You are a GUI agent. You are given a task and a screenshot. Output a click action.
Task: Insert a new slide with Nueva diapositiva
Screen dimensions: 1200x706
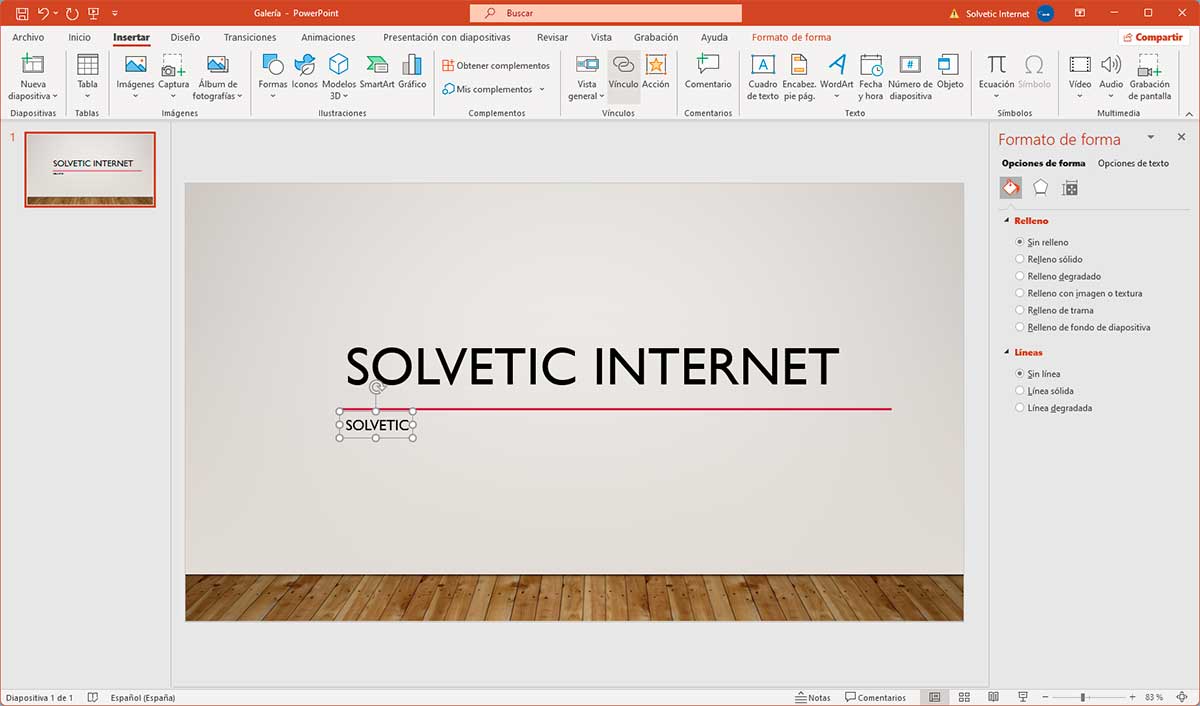pos(33,77)
